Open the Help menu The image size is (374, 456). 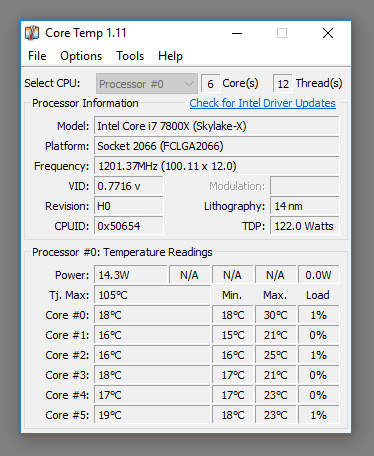coord(170,56)
